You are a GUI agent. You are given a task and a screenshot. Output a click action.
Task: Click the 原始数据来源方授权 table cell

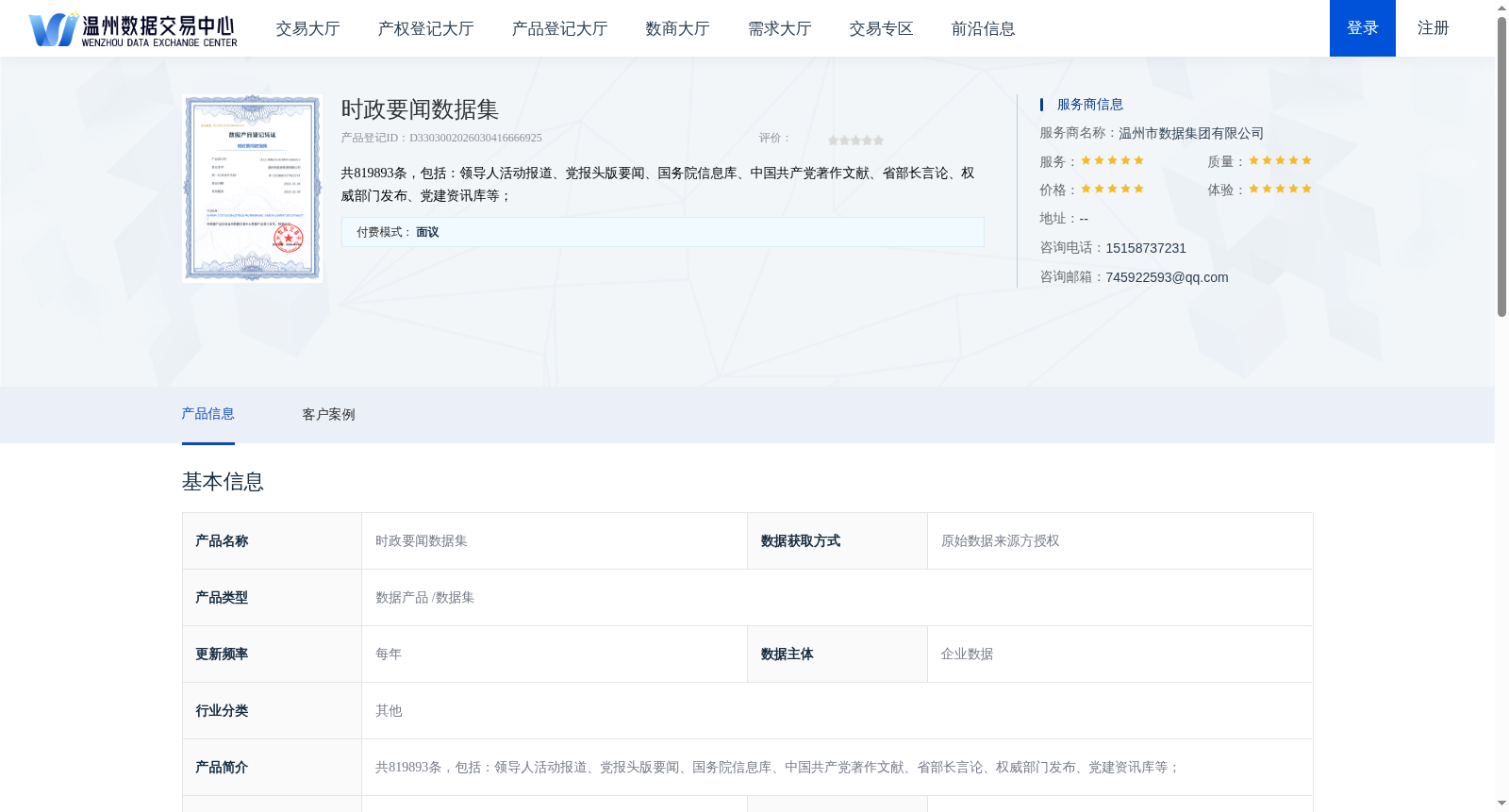tap(1120, 541)
